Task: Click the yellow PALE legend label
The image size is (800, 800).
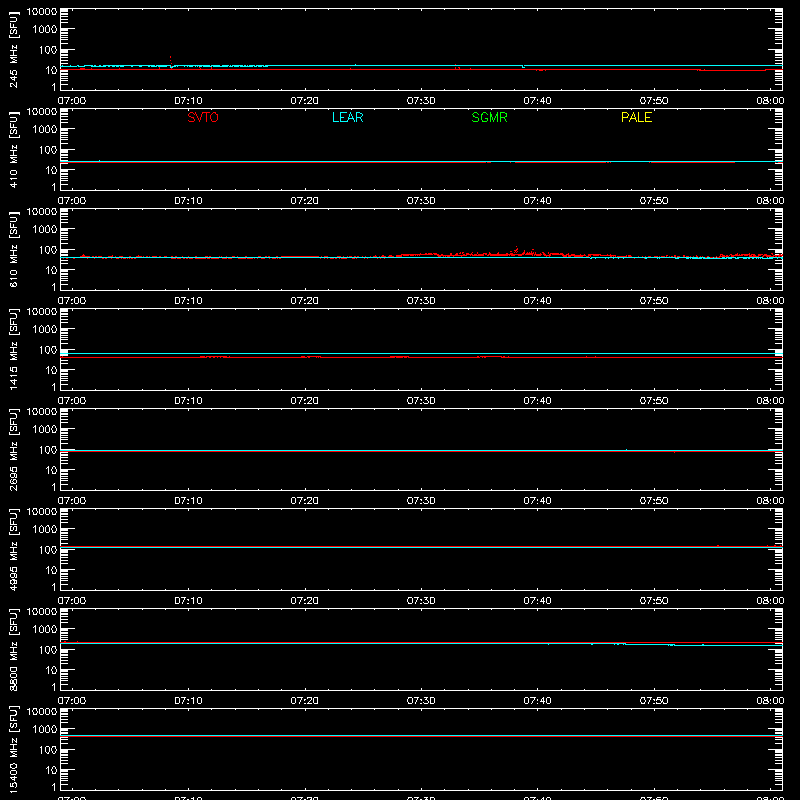Action: [636, 117]
